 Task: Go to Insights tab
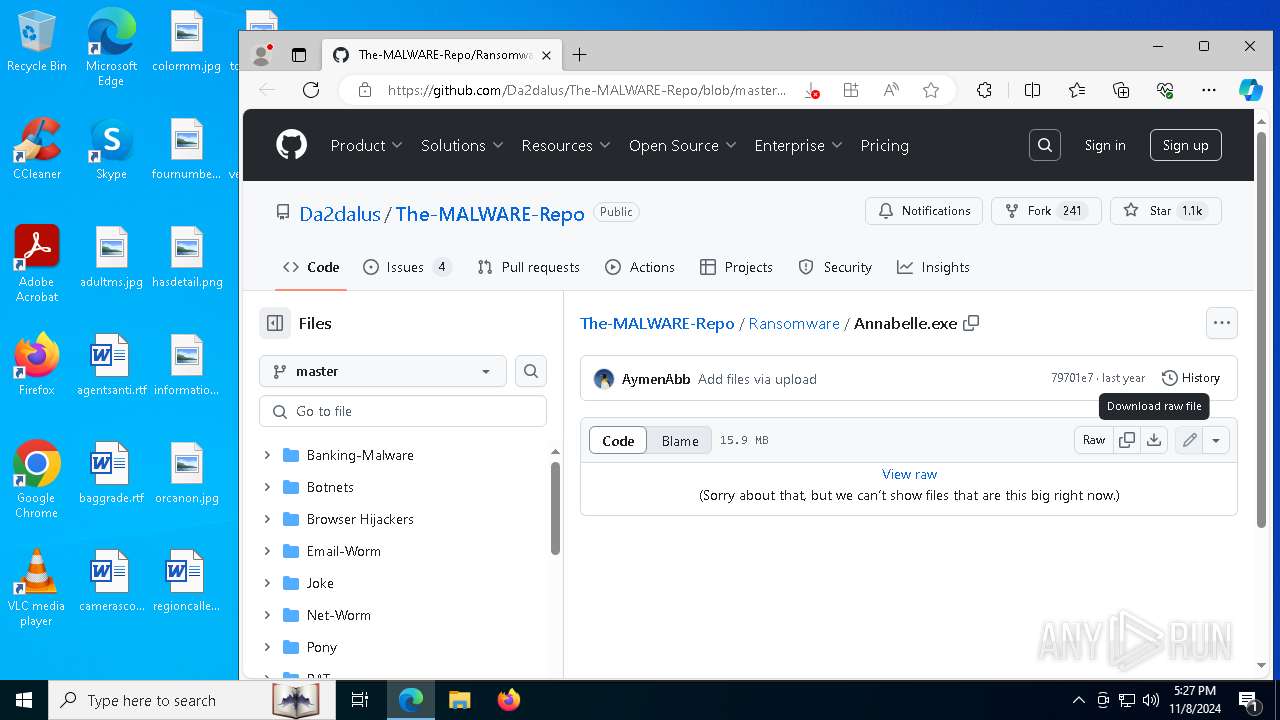point(933,267)
